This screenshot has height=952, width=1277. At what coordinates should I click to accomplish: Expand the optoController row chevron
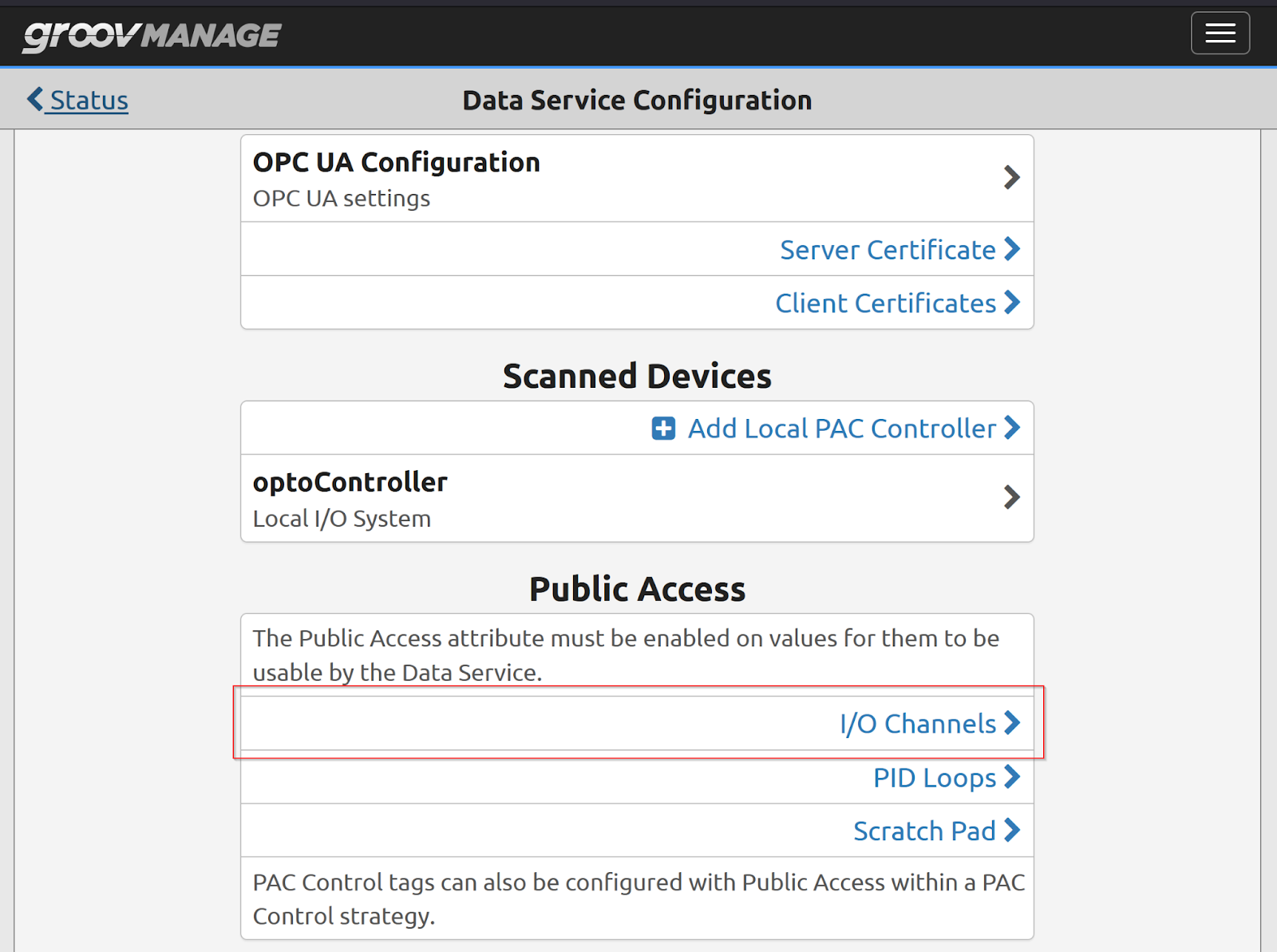pos(1012,497)
